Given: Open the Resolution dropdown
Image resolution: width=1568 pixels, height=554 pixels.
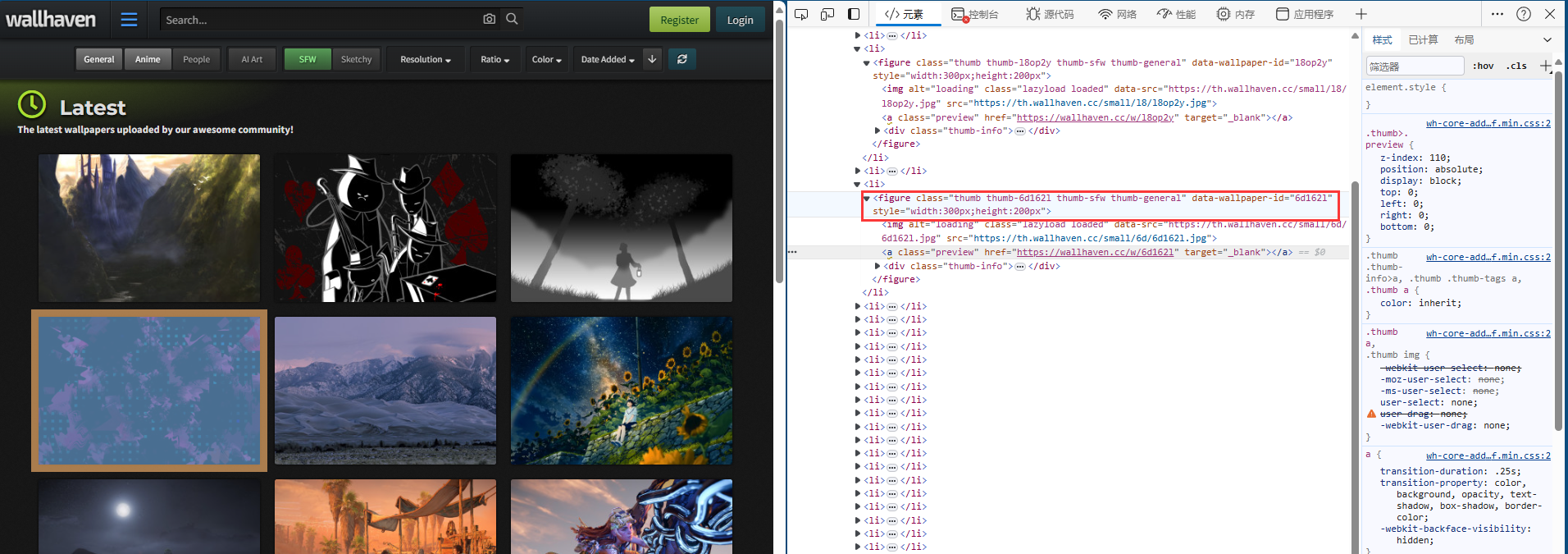Looking at the screenshot, I should coord(426,59).
